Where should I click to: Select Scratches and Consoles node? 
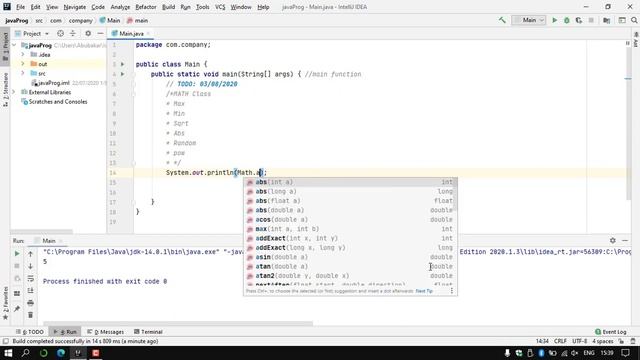[x=58, y=102]
